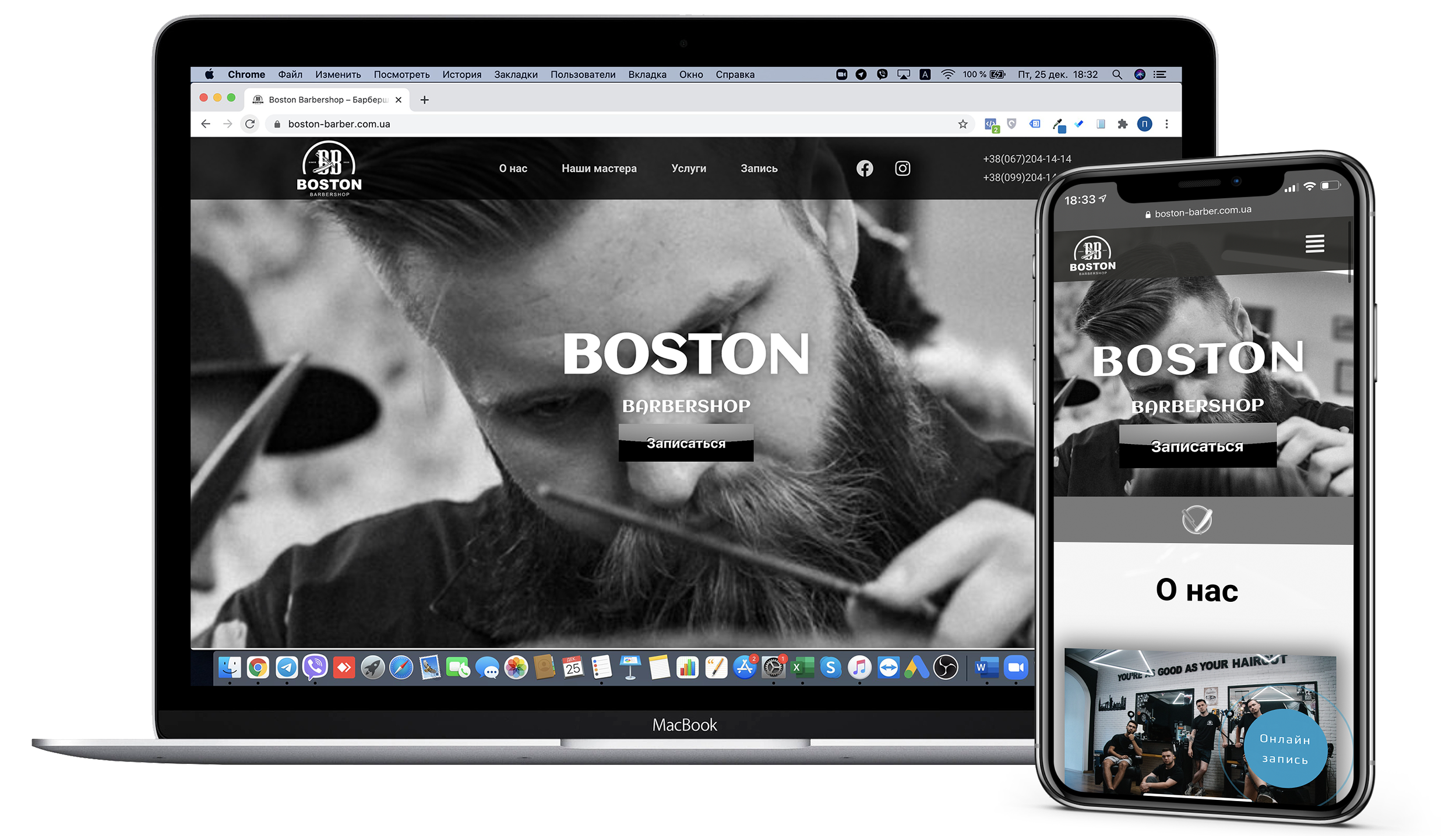Reload the page
Viewport: 1456px width, 836px height.
(x=250, y=124)
